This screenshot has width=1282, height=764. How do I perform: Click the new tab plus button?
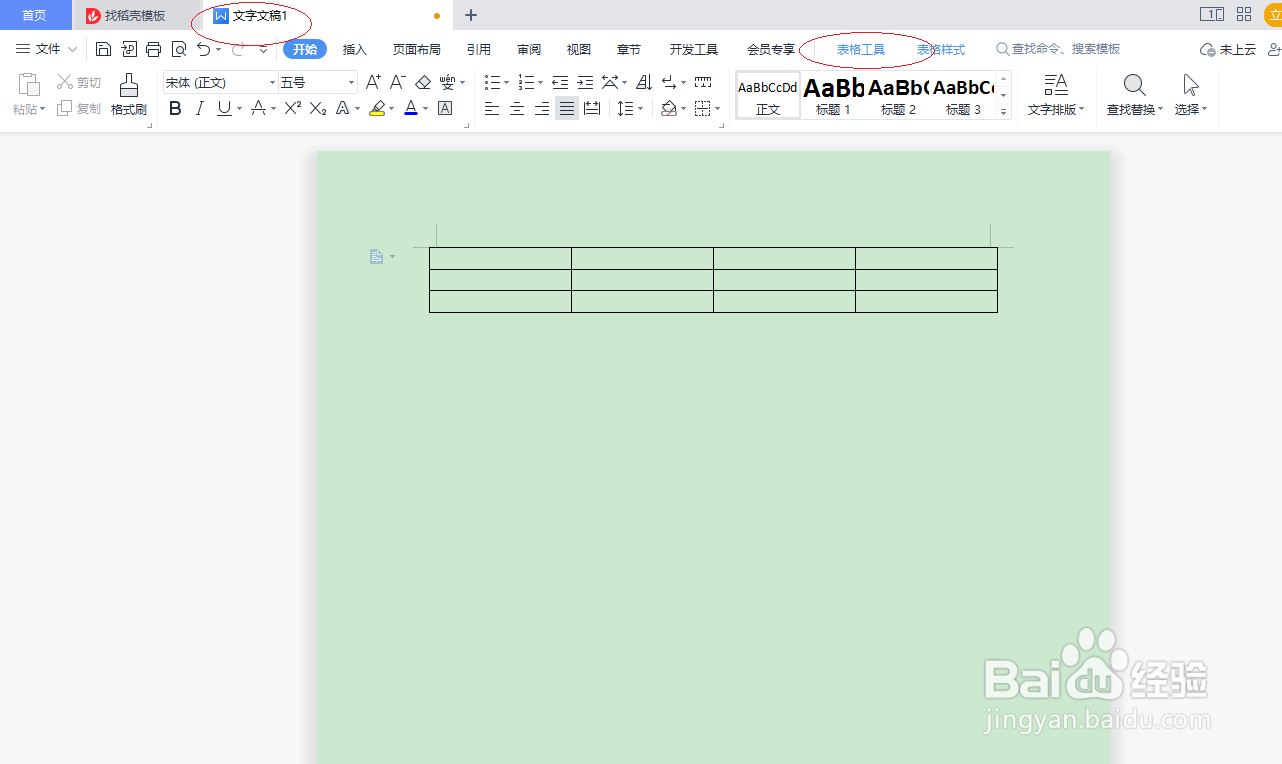tap(471, 15)
